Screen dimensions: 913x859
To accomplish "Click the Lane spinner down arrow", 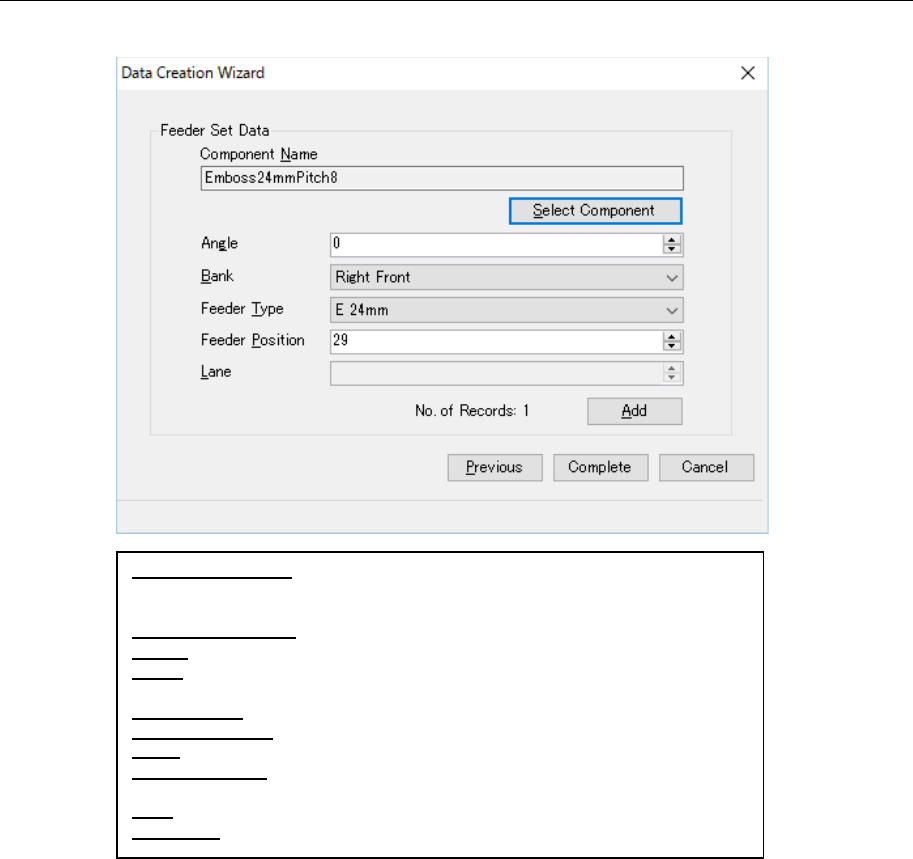I will tap(673, 378).
